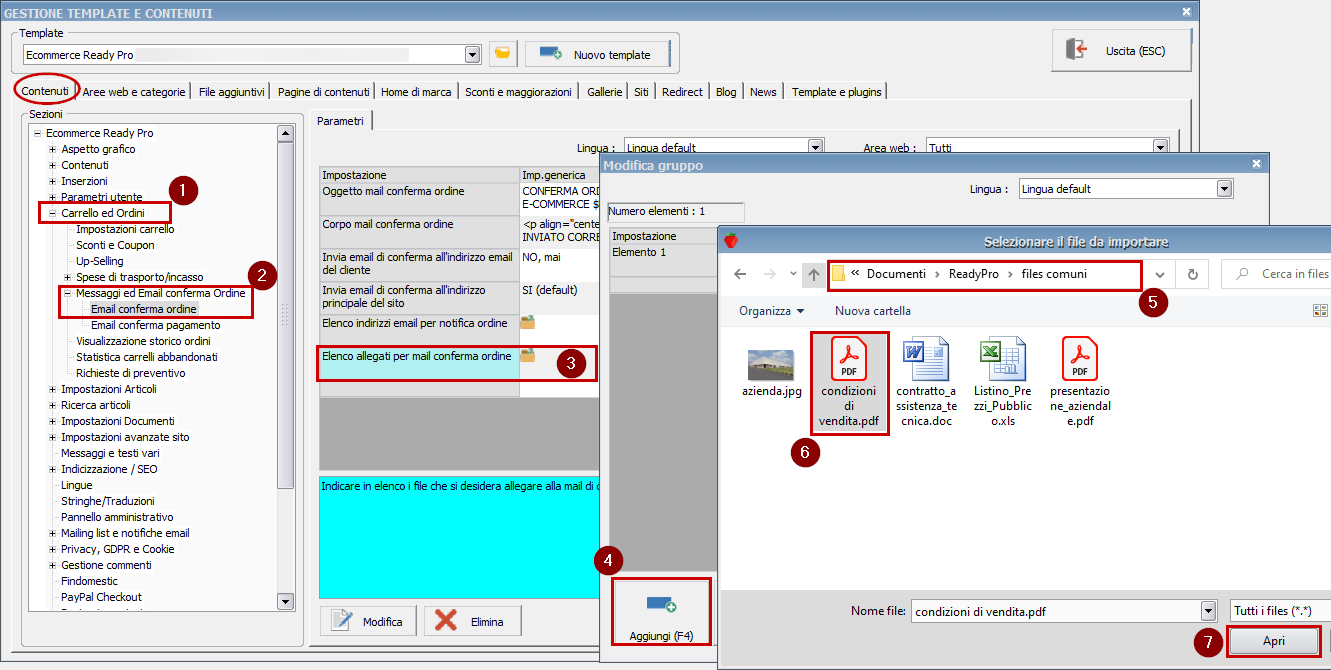Open the Gallerie tab
This screenshot has height=670, width=1331.
pyautogui.click(x=604, y=91)
